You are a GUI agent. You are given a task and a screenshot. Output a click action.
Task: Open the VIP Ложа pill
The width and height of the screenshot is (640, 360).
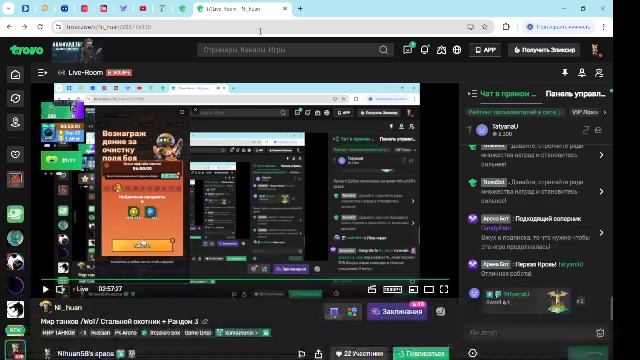(x=584, y=112)
